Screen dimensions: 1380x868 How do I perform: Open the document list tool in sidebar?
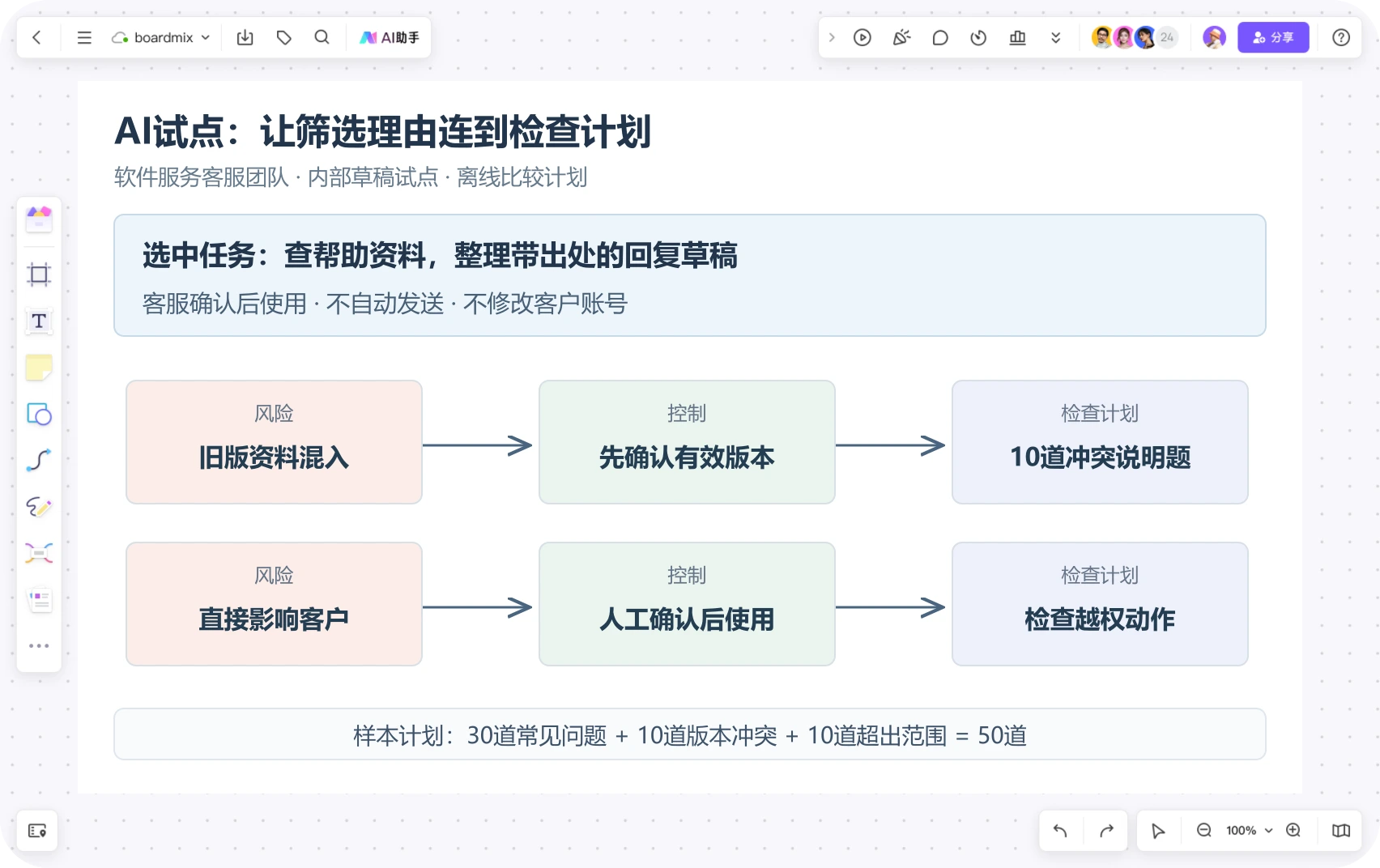point(39,600)
